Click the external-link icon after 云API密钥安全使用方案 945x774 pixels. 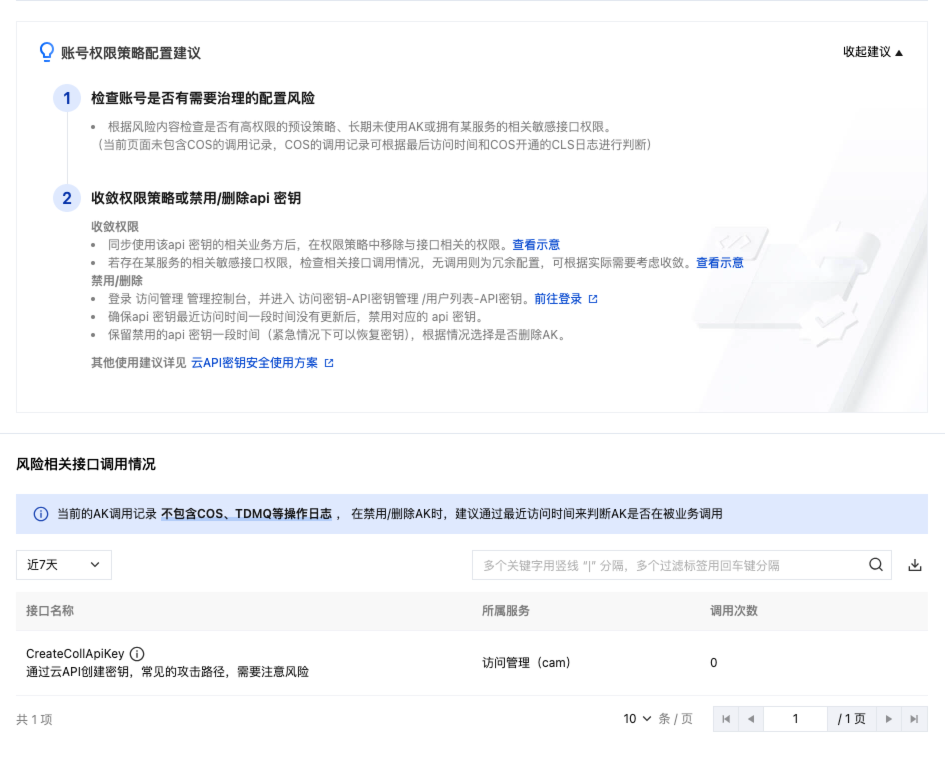pos(329,363)
